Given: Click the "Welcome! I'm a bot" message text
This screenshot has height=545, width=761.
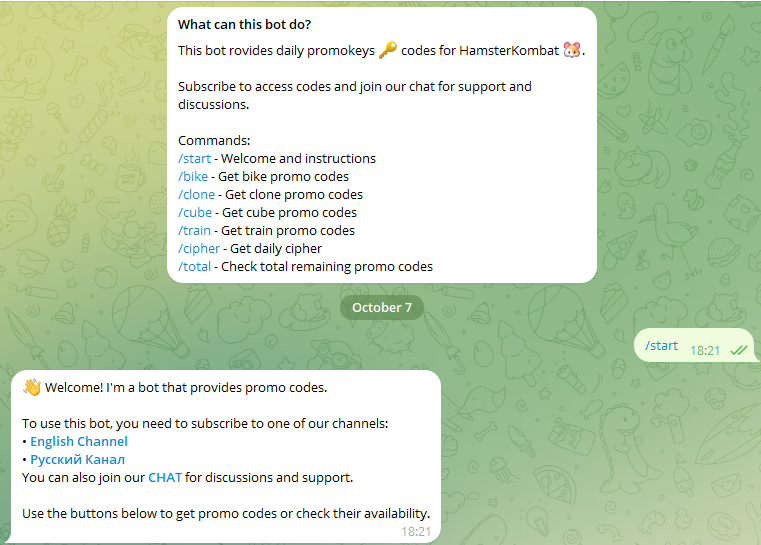Looking at the screenshot, I should coord(186,387).
